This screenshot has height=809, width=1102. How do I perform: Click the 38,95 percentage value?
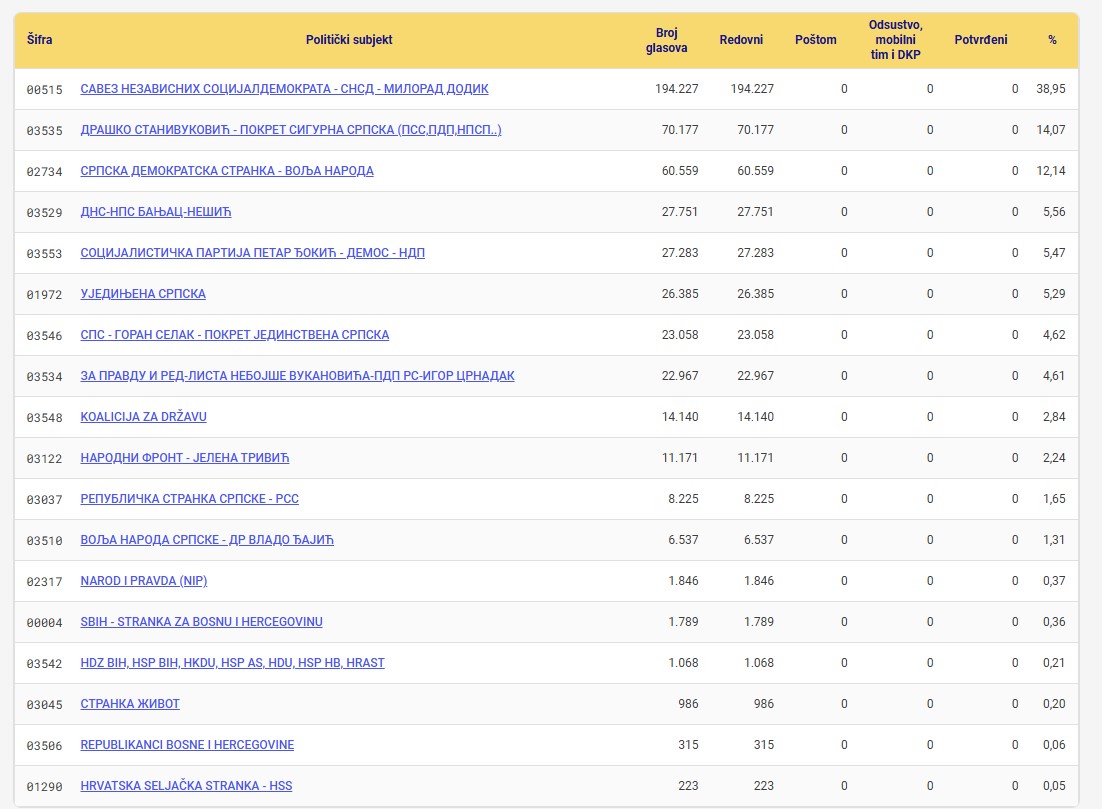coord(1051,89)
